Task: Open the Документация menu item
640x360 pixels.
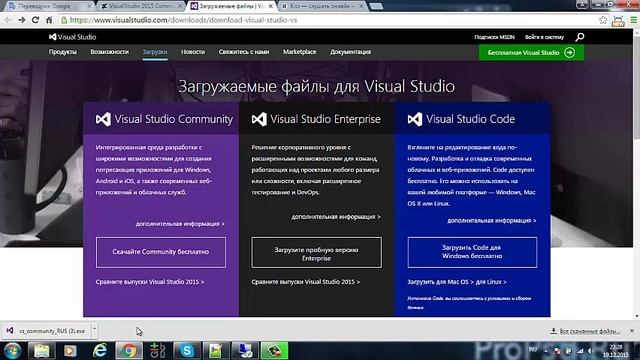Action: point(351,52)
